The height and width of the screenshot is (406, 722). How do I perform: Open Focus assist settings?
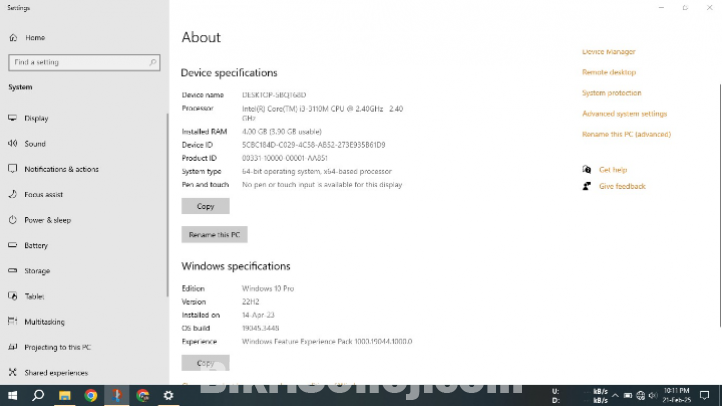(43, 194)
